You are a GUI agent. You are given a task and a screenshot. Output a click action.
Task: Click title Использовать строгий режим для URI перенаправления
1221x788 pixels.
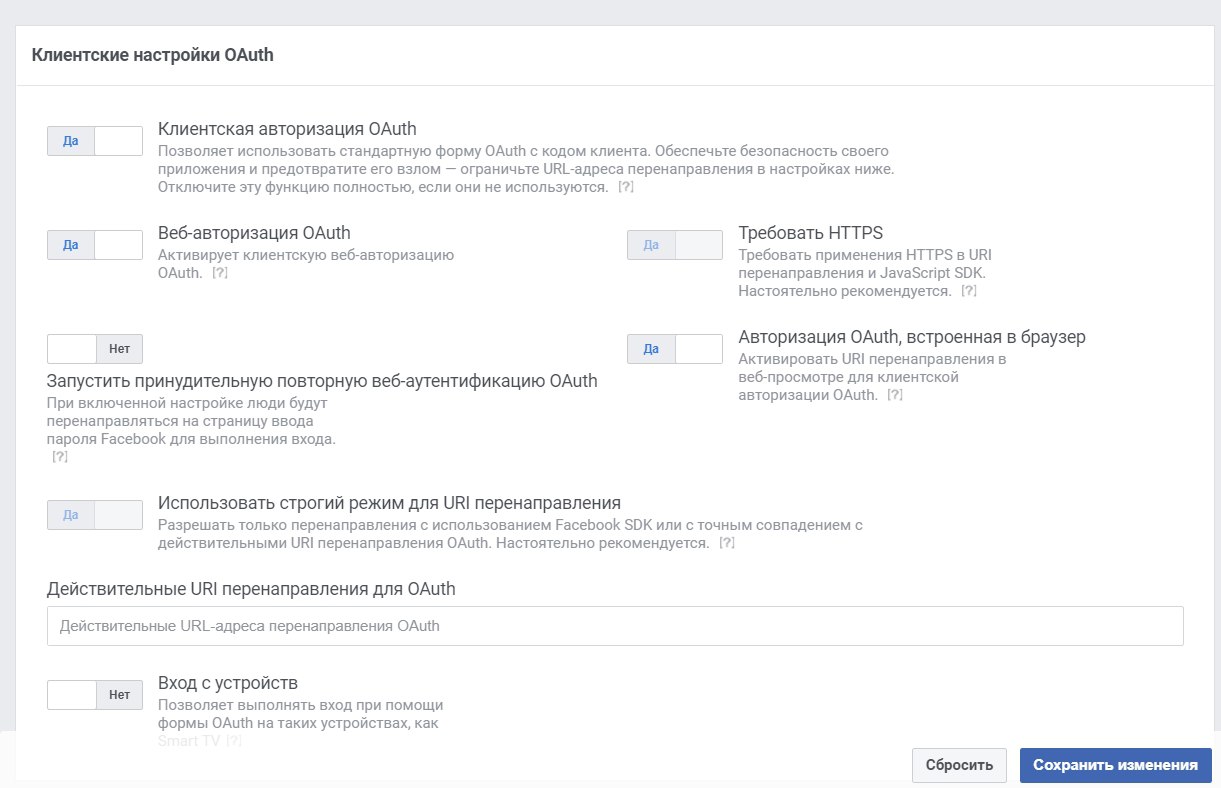click(x=390, y=503)
